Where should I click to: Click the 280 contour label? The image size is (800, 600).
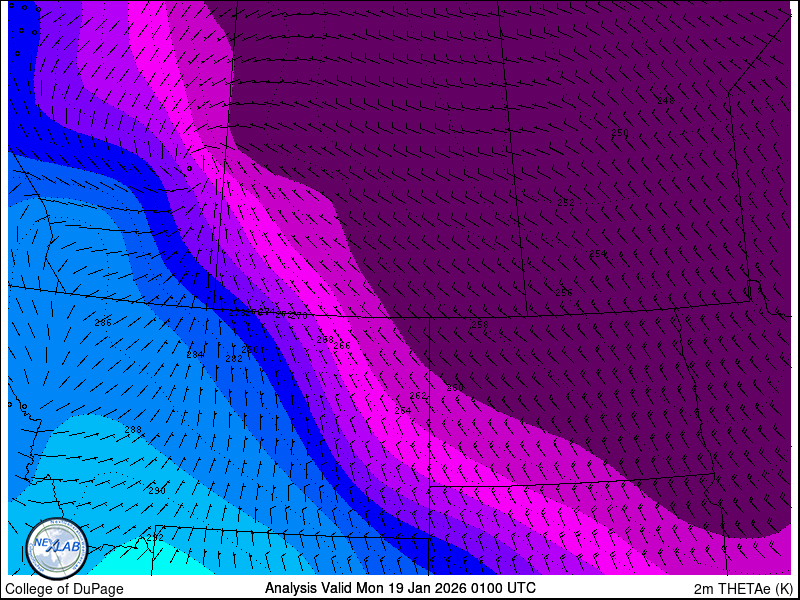(250, 349)
